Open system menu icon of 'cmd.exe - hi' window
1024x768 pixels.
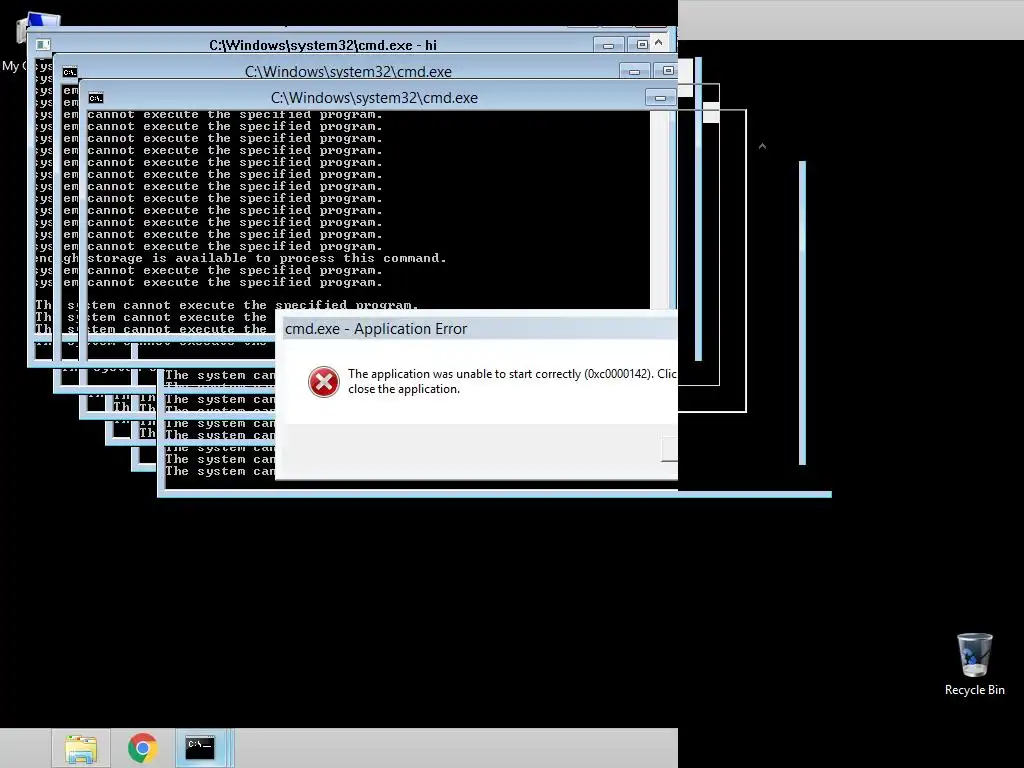pos(43,44)
